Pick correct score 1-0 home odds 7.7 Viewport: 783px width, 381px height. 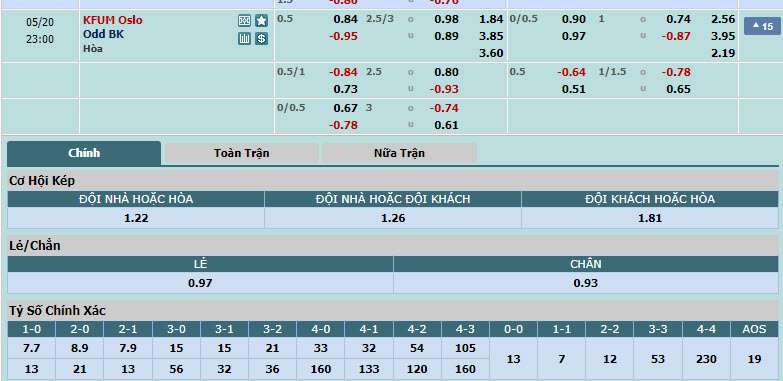31,348
